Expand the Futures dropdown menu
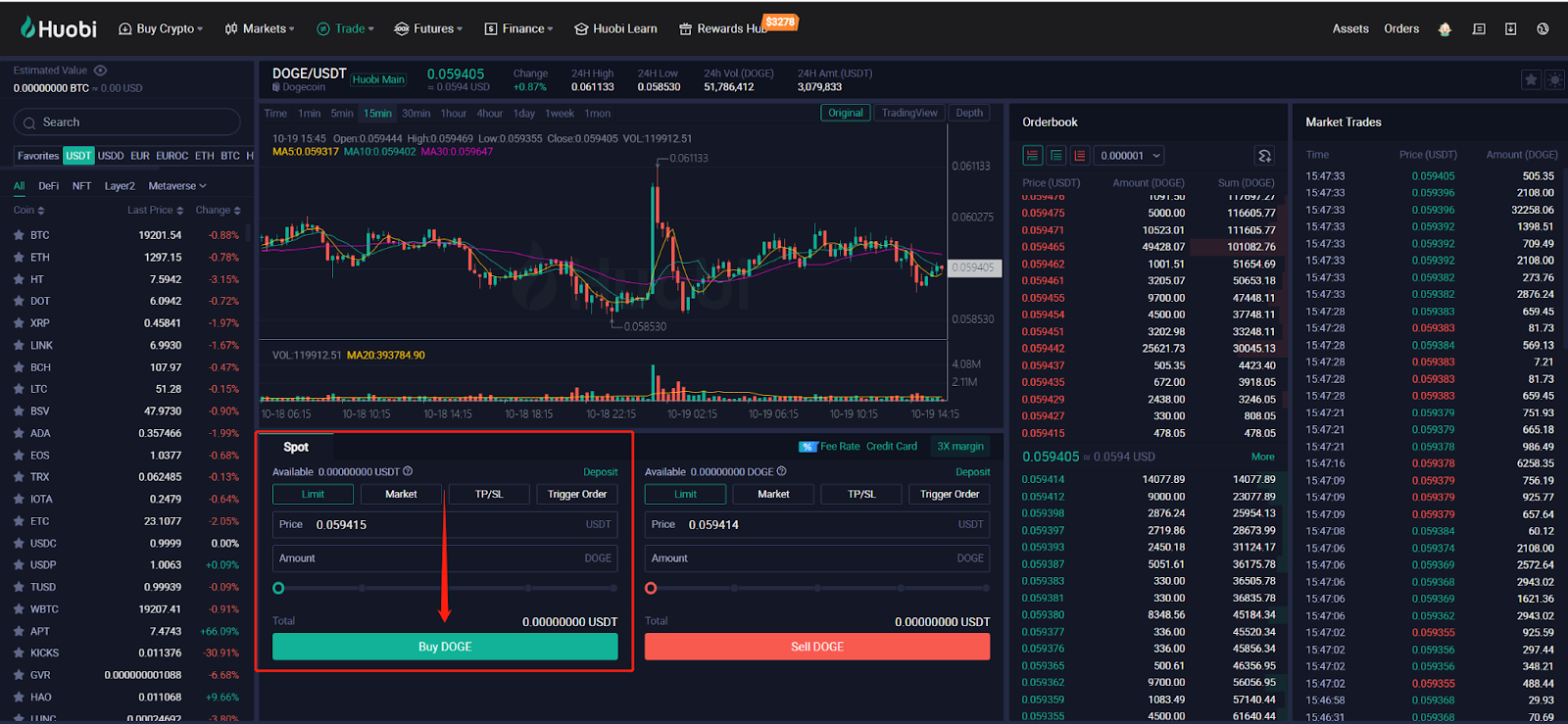The image size is (1568, 724). [x=428, y=29]
